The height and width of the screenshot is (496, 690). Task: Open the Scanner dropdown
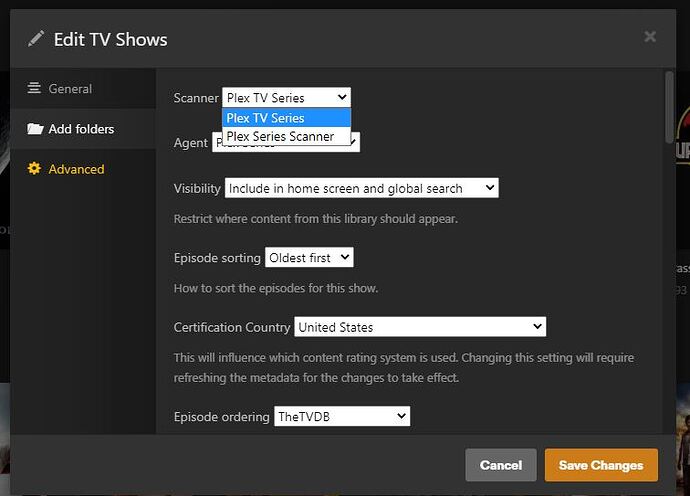(286, 97)
